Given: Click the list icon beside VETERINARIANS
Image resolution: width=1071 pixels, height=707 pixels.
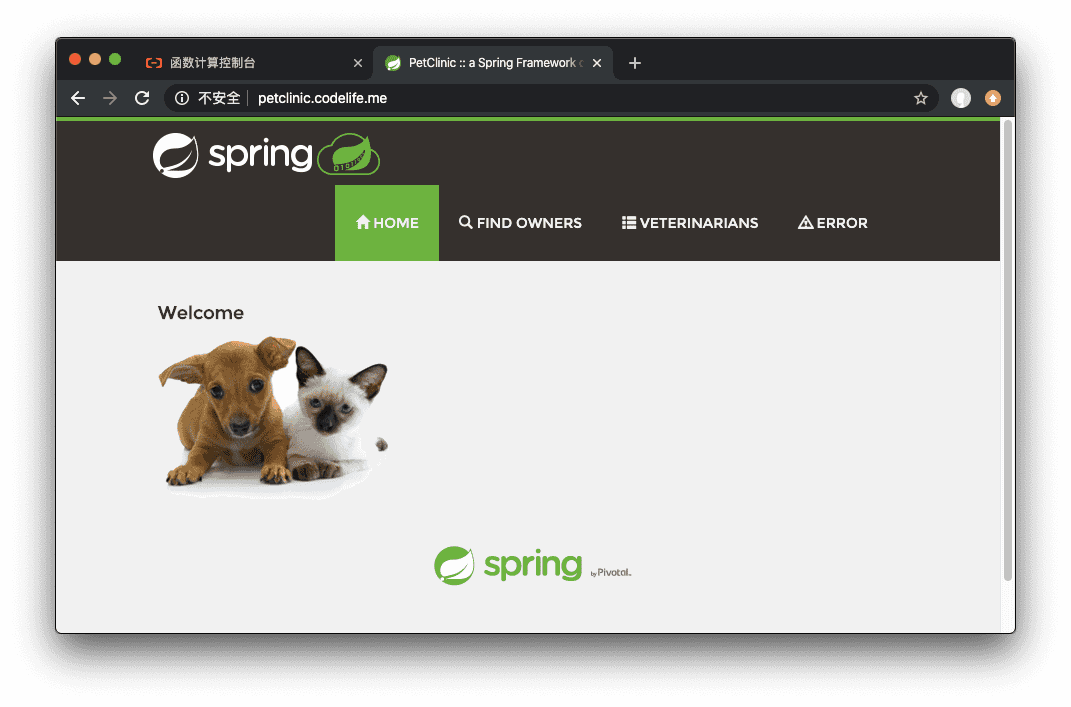Looking at the screenshot, I should [628, 222].
